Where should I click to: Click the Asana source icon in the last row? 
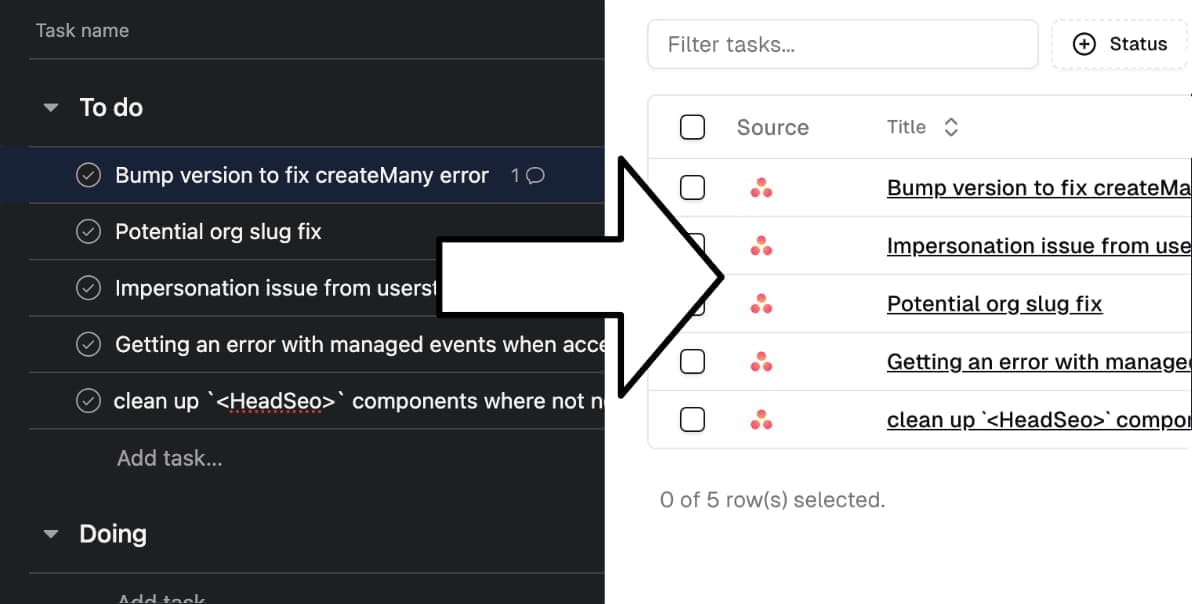761,420
